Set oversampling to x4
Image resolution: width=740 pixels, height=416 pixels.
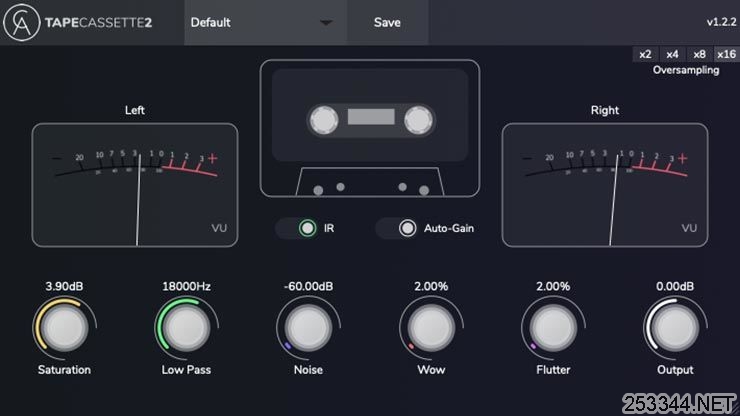(672, 54)
